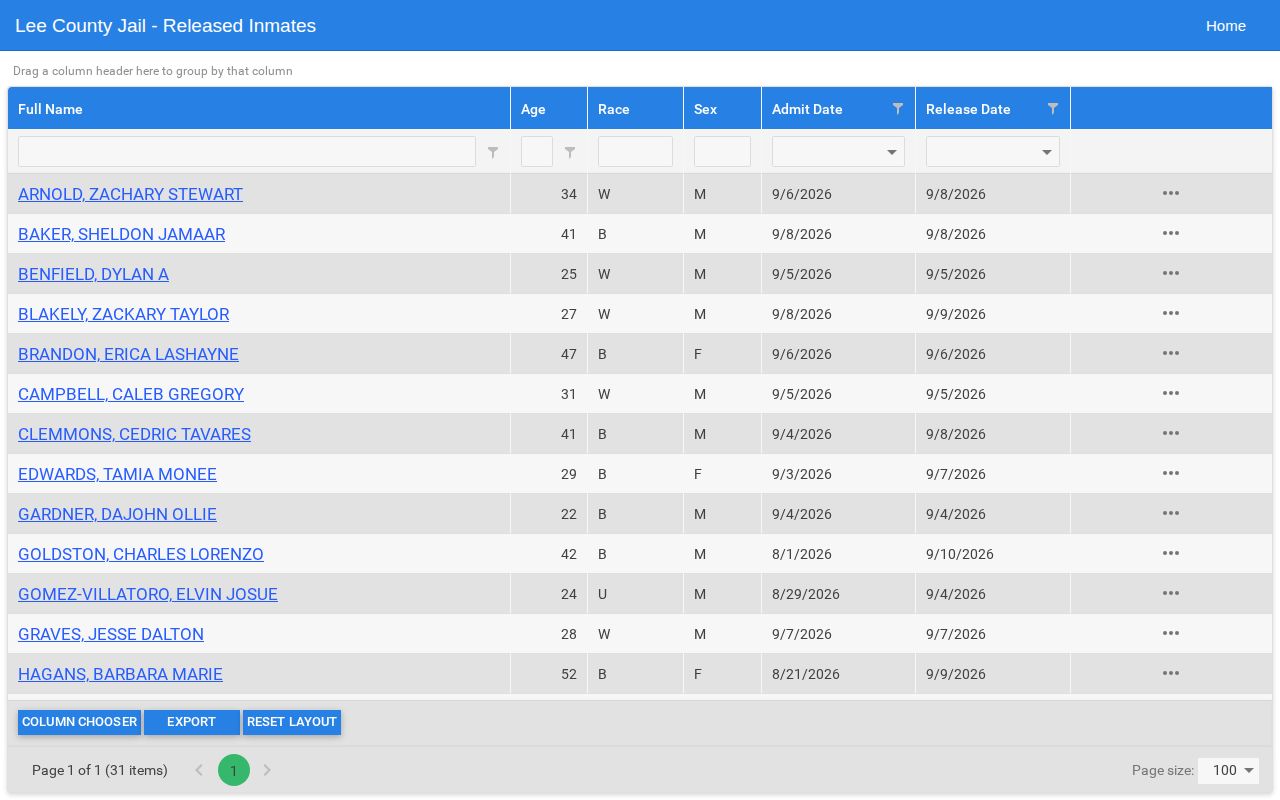
Task: Focus the Sex filter text box
Action: coord(722,152)
